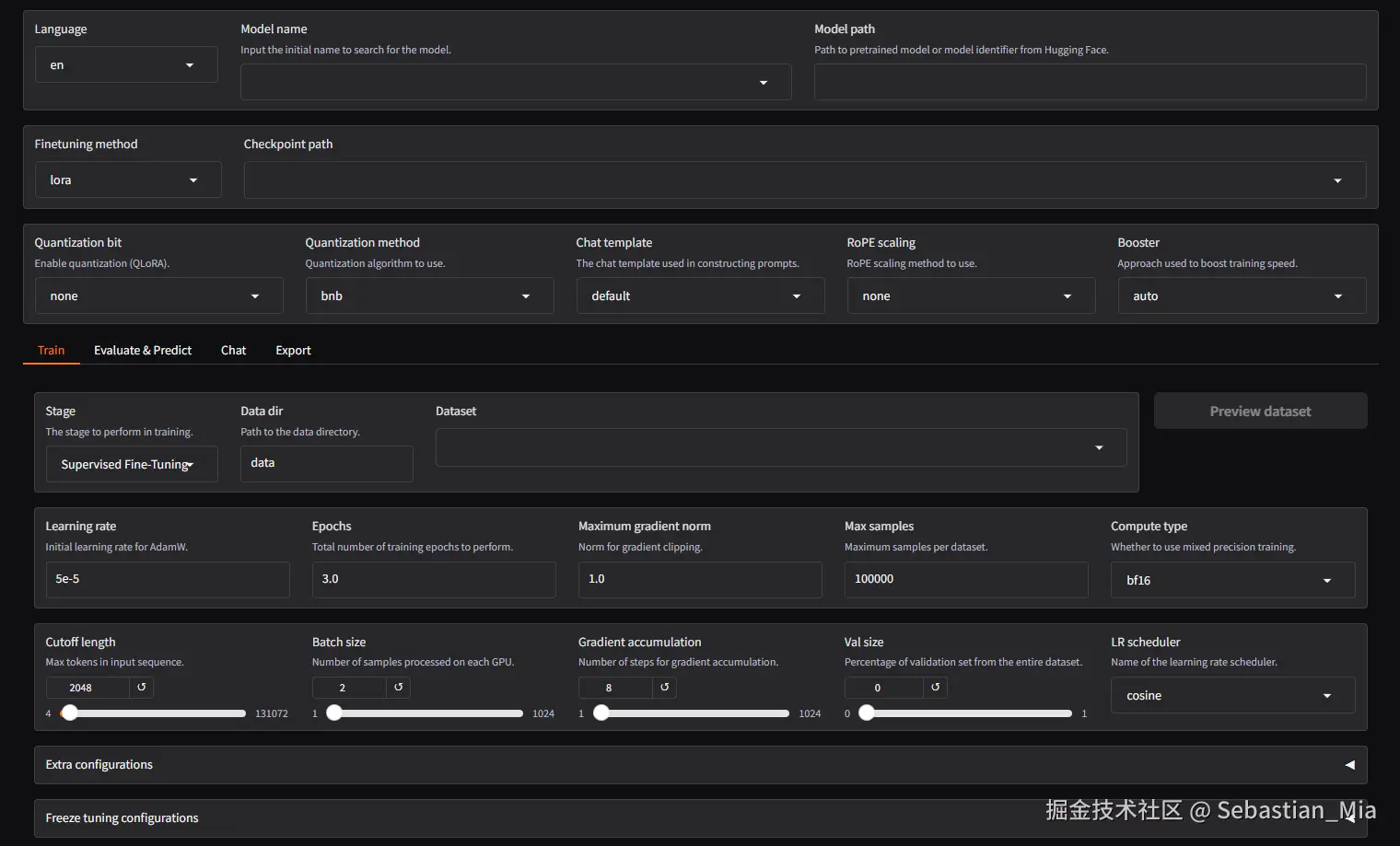
Task: Click the Gradient accumulation slider
Action: pyautogui.click(x=691, y=713)
